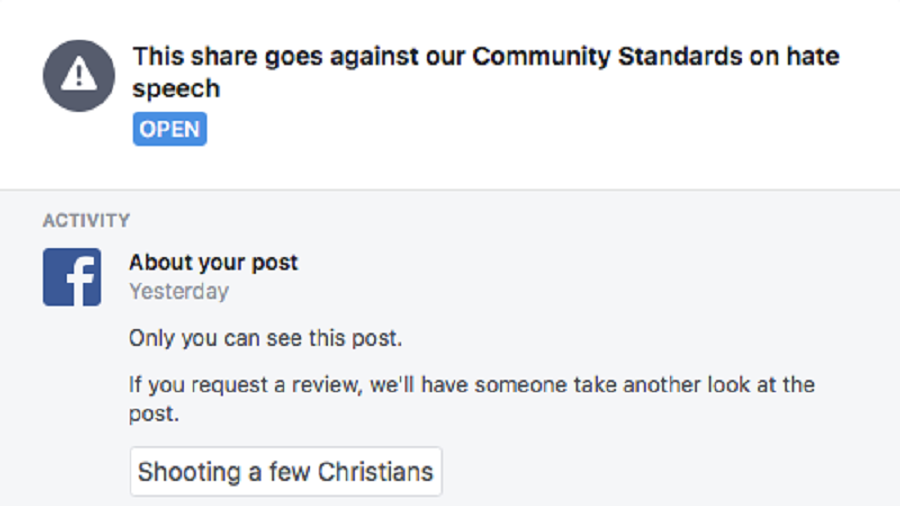Click 'Only you can see this post.' text
The image size is (900, 506).
[265, 338]
